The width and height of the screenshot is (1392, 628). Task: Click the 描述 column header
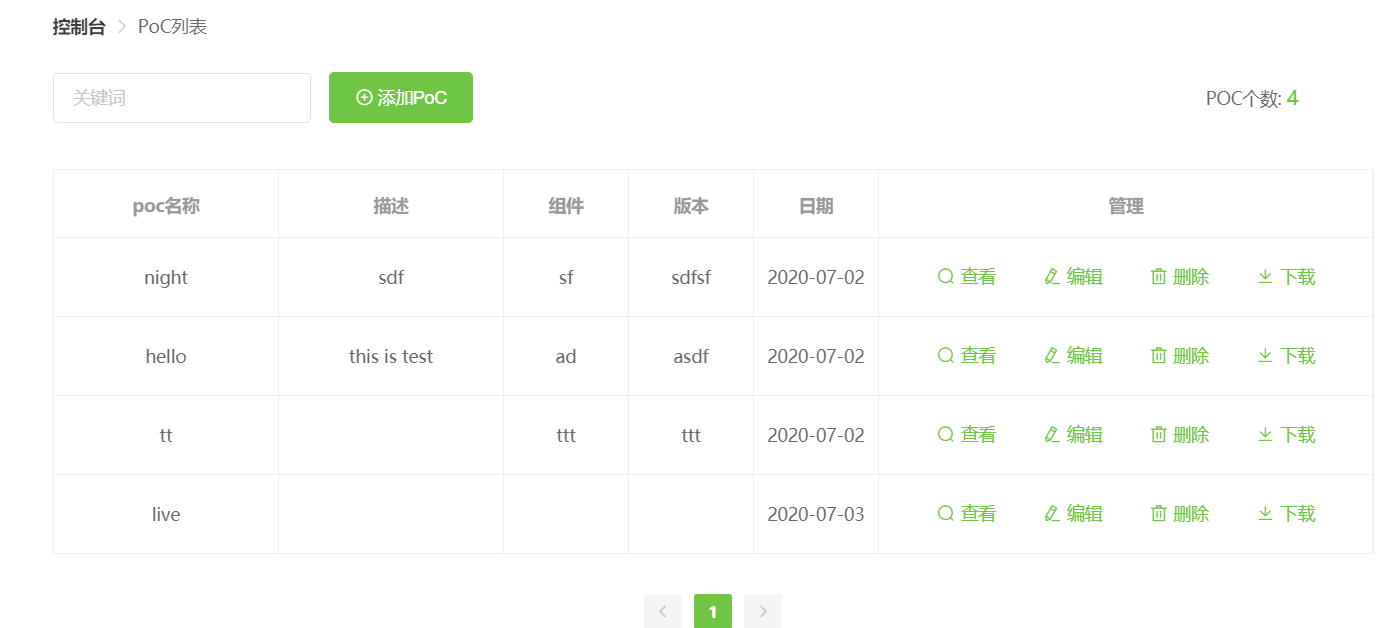[391, 206]
